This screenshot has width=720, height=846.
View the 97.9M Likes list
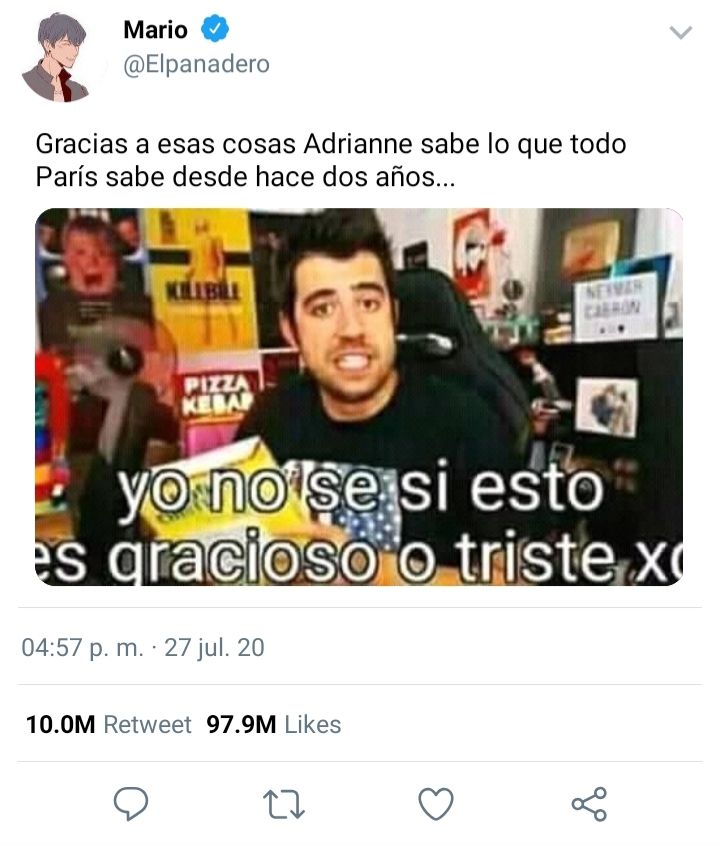(x=274, y=724)
